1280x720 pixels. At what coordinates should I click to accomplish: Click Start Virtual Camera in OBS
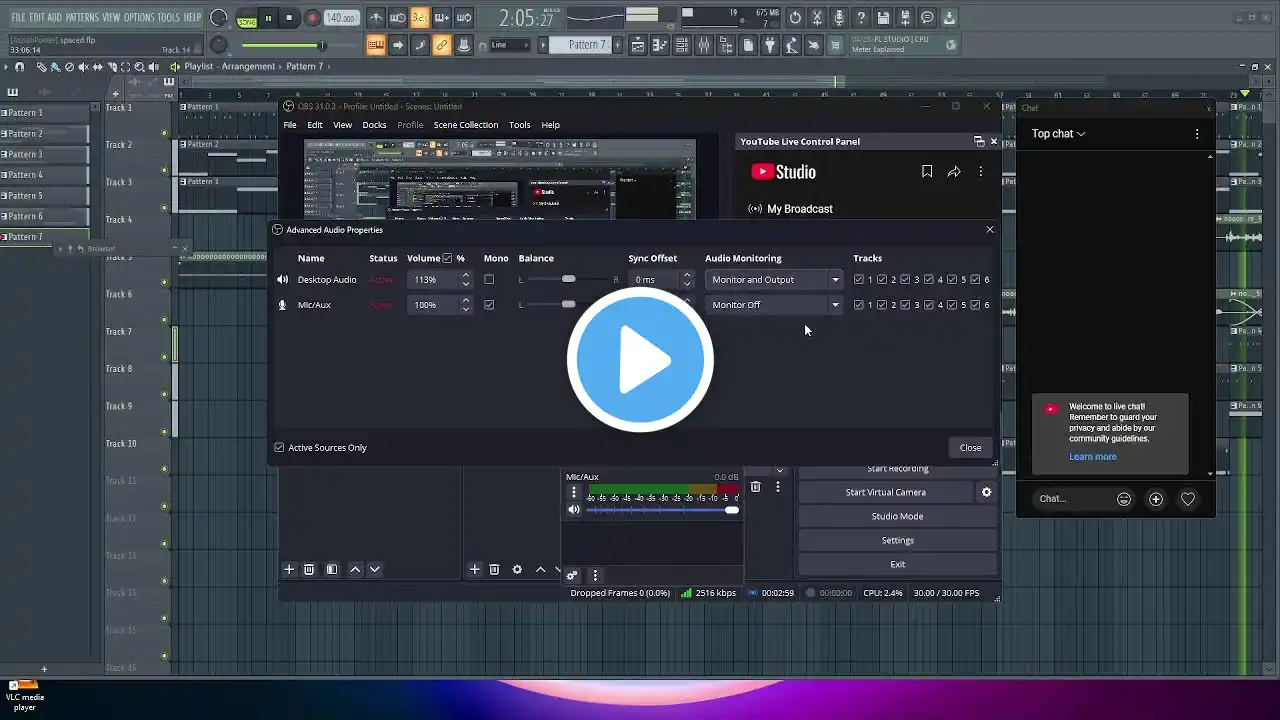click(x=886, y=492)
